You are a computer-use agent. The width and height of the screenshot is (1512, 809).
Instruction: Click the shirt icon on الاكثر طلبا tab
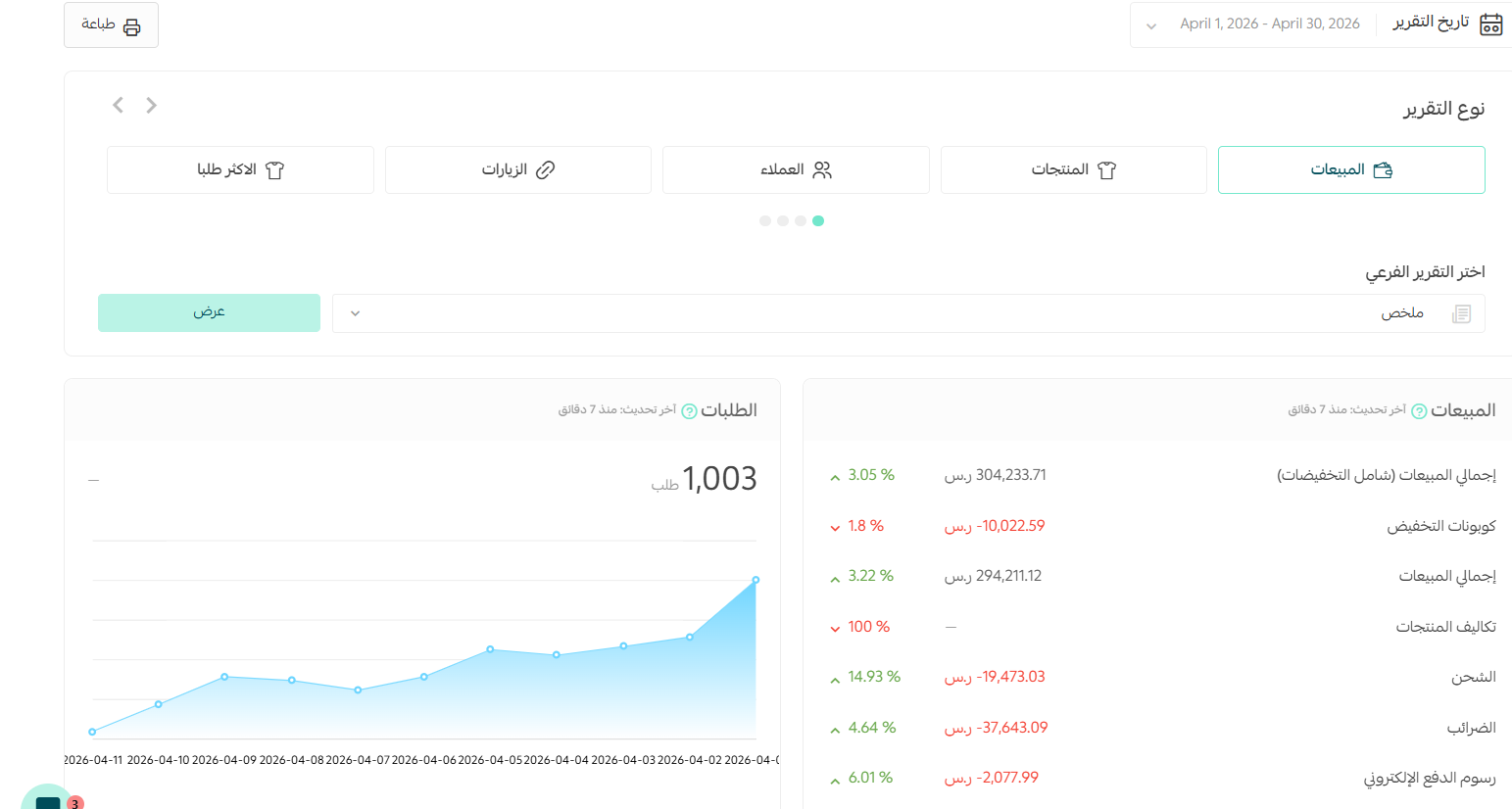pos(275,169)
